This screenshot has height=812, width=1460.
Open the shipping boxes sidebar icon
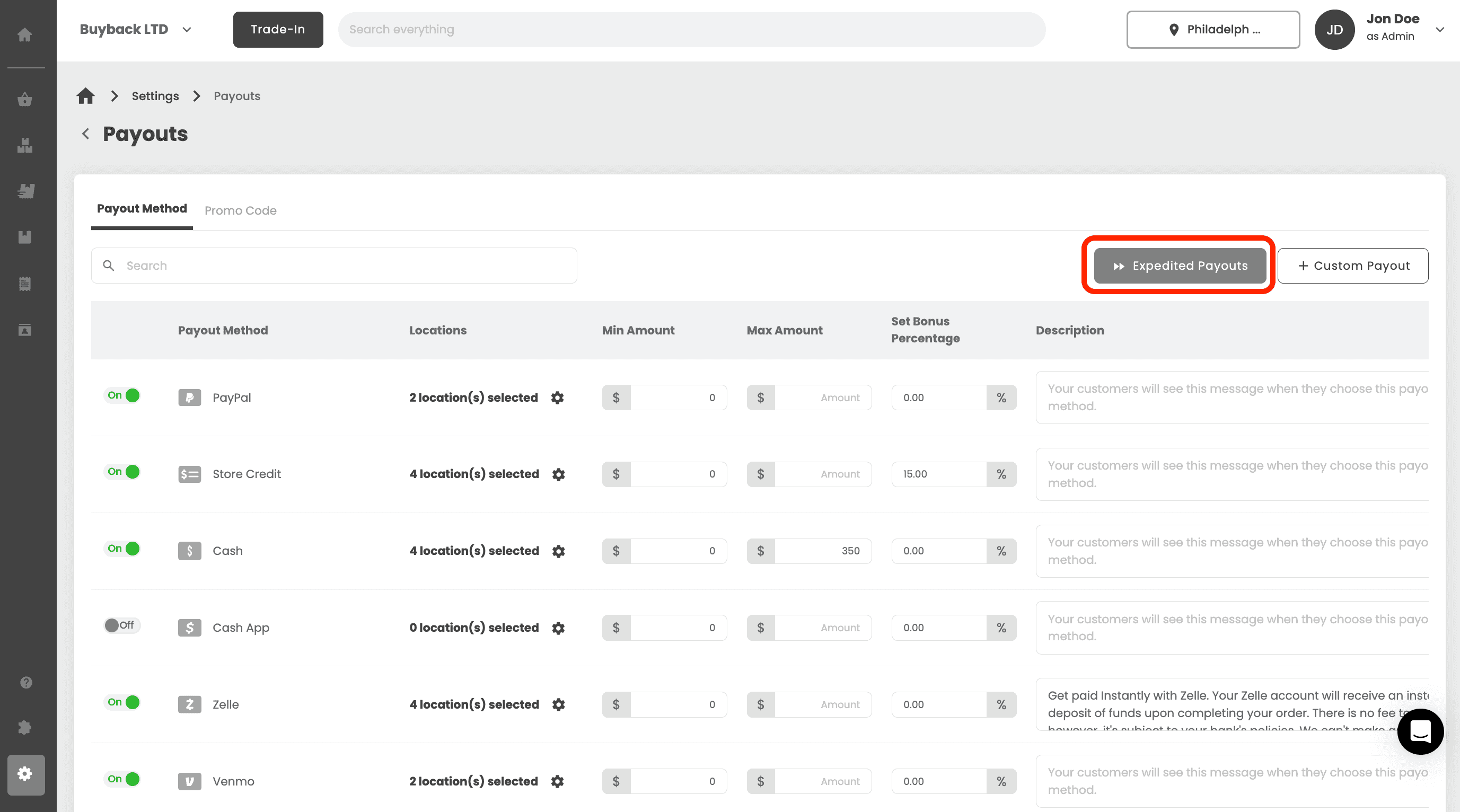(25, 191)
